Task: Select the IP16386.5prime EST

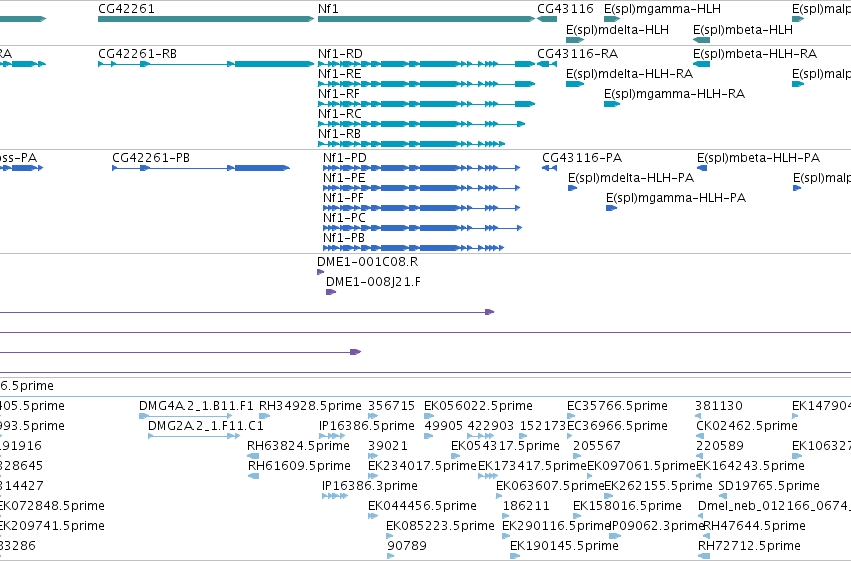Action: click(332, 436)
